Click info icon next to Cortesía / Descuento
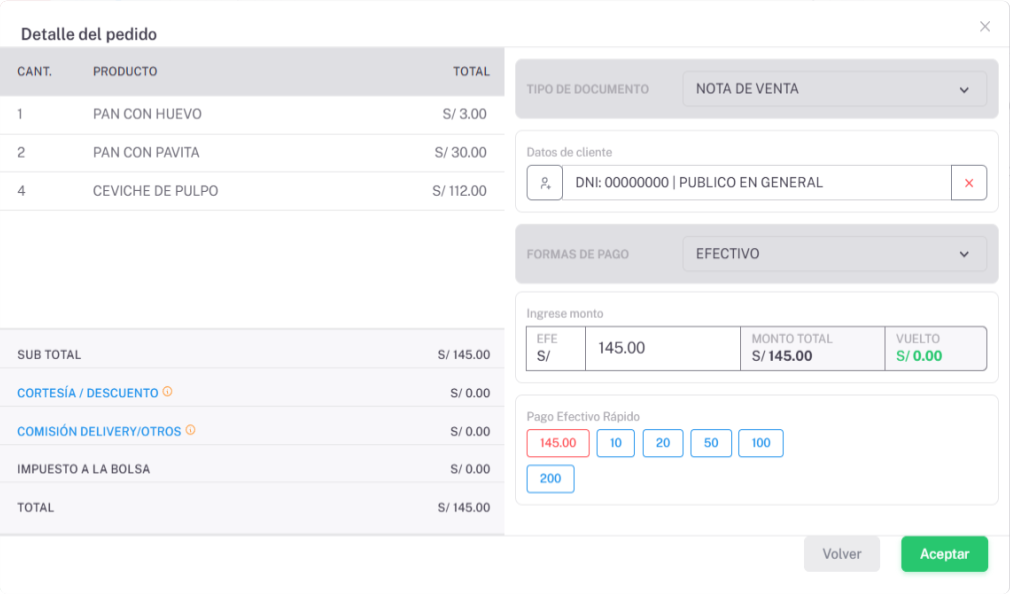The image size is (1010, 594). pyautogui.click(x=167, y=392)
